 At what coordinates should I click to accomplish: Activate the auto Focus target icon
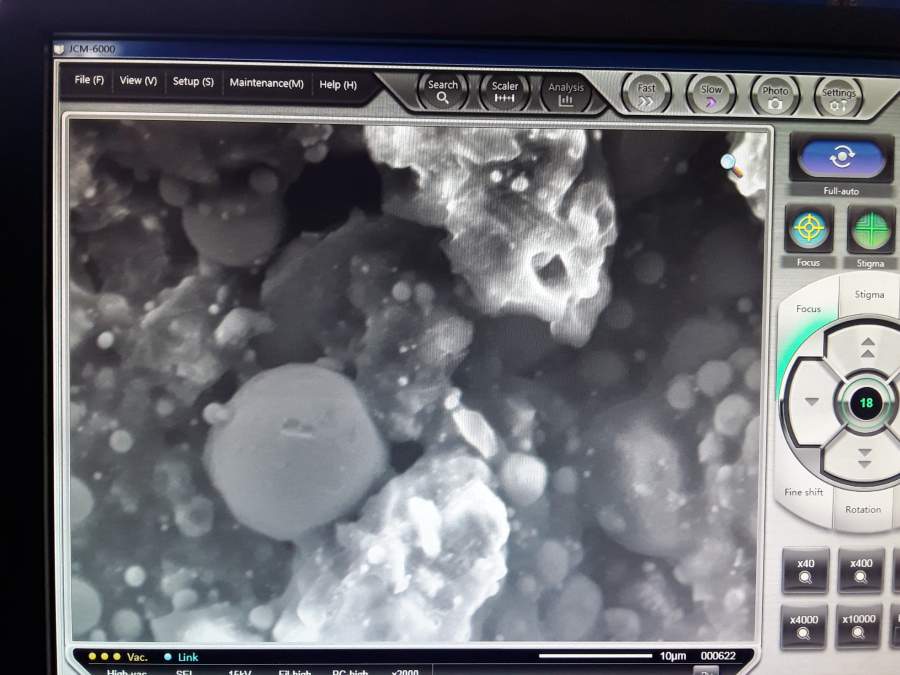[x=808, y=230]
